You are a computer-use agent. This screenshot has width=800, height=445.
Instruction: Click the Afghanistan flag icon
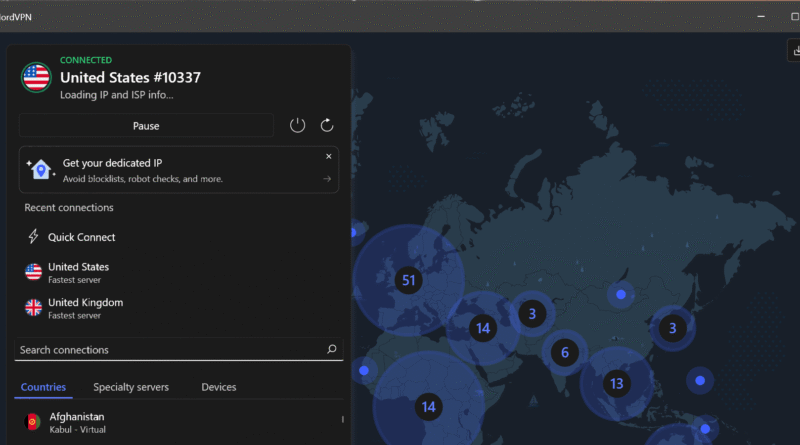pyautogui.click(x=33, y=422)
